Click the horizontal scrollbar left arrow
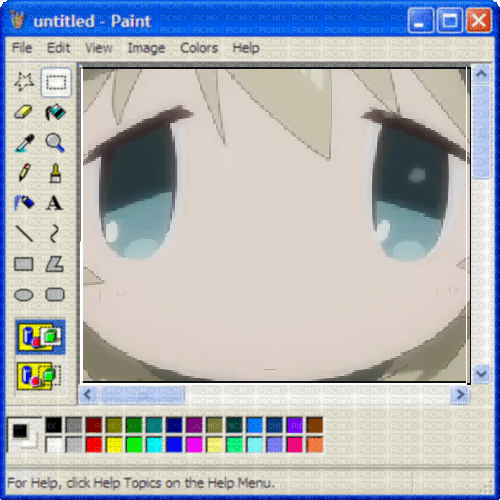Screen dimensions: 500x500 tap(88, 395)
